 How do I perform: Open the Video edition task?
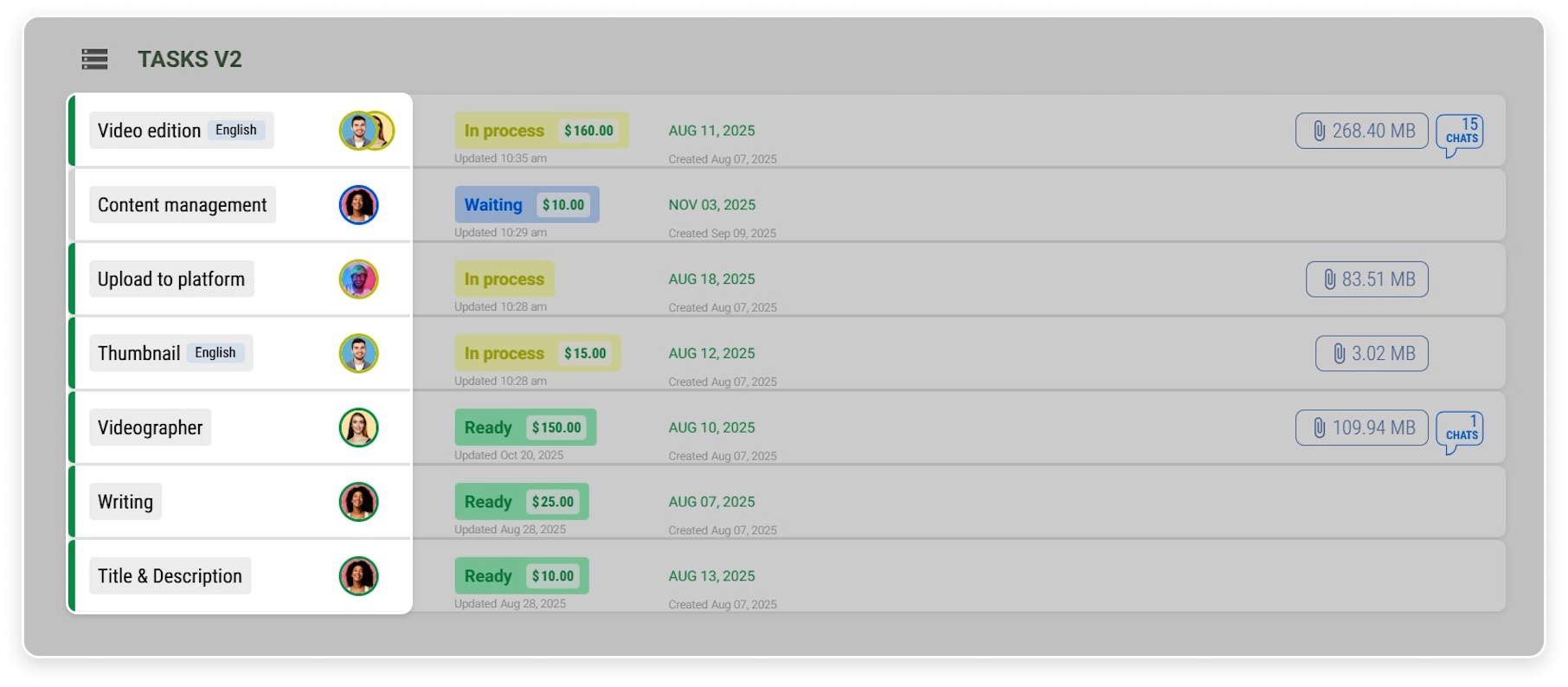(x=149, y=131)
